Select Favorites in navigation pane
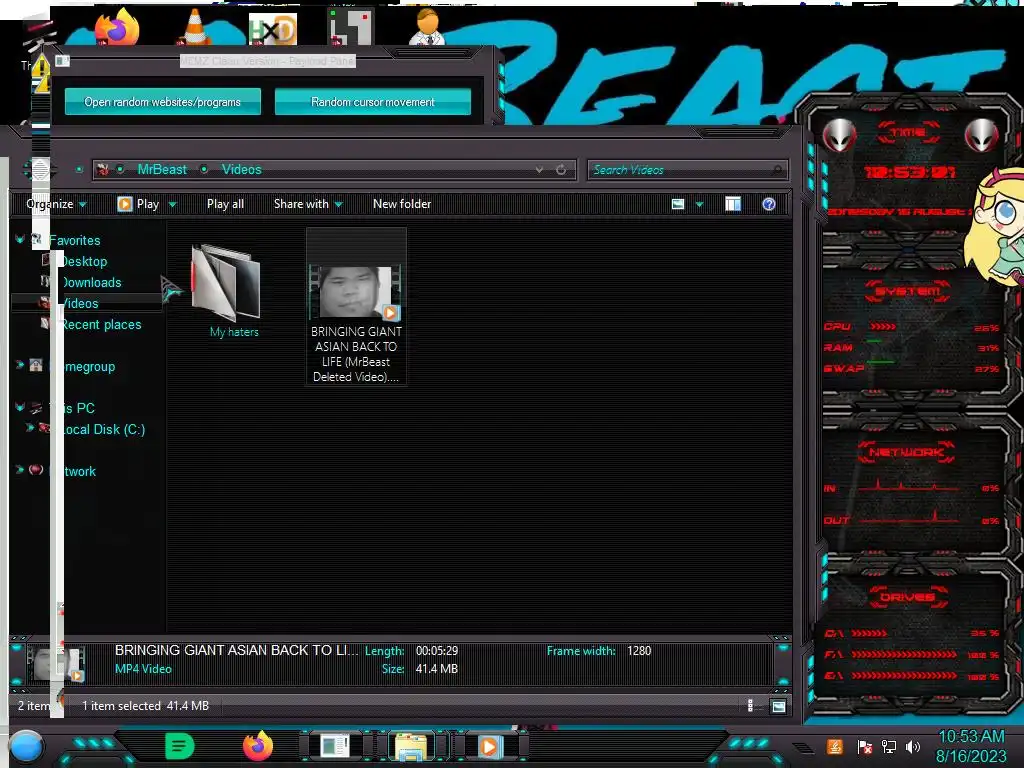The height and width of the screenshot is (768, 1024). [74, 240]
